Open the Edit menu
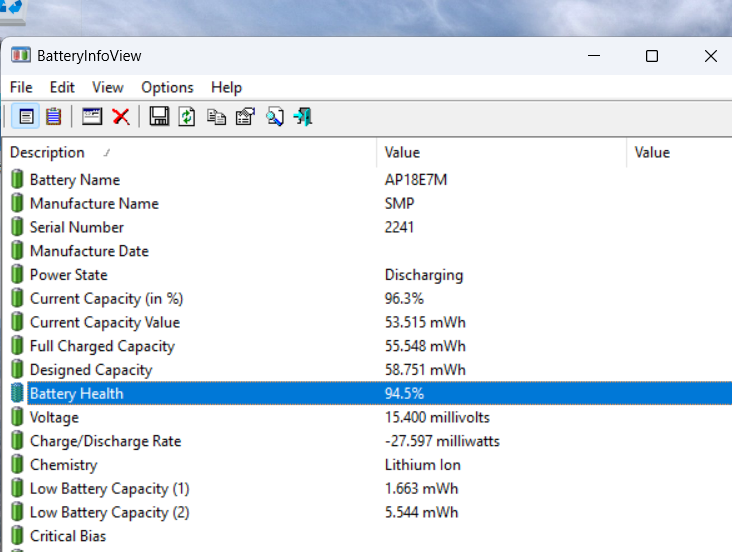Screen dimensions: 732x552 [x=62, y=87]
